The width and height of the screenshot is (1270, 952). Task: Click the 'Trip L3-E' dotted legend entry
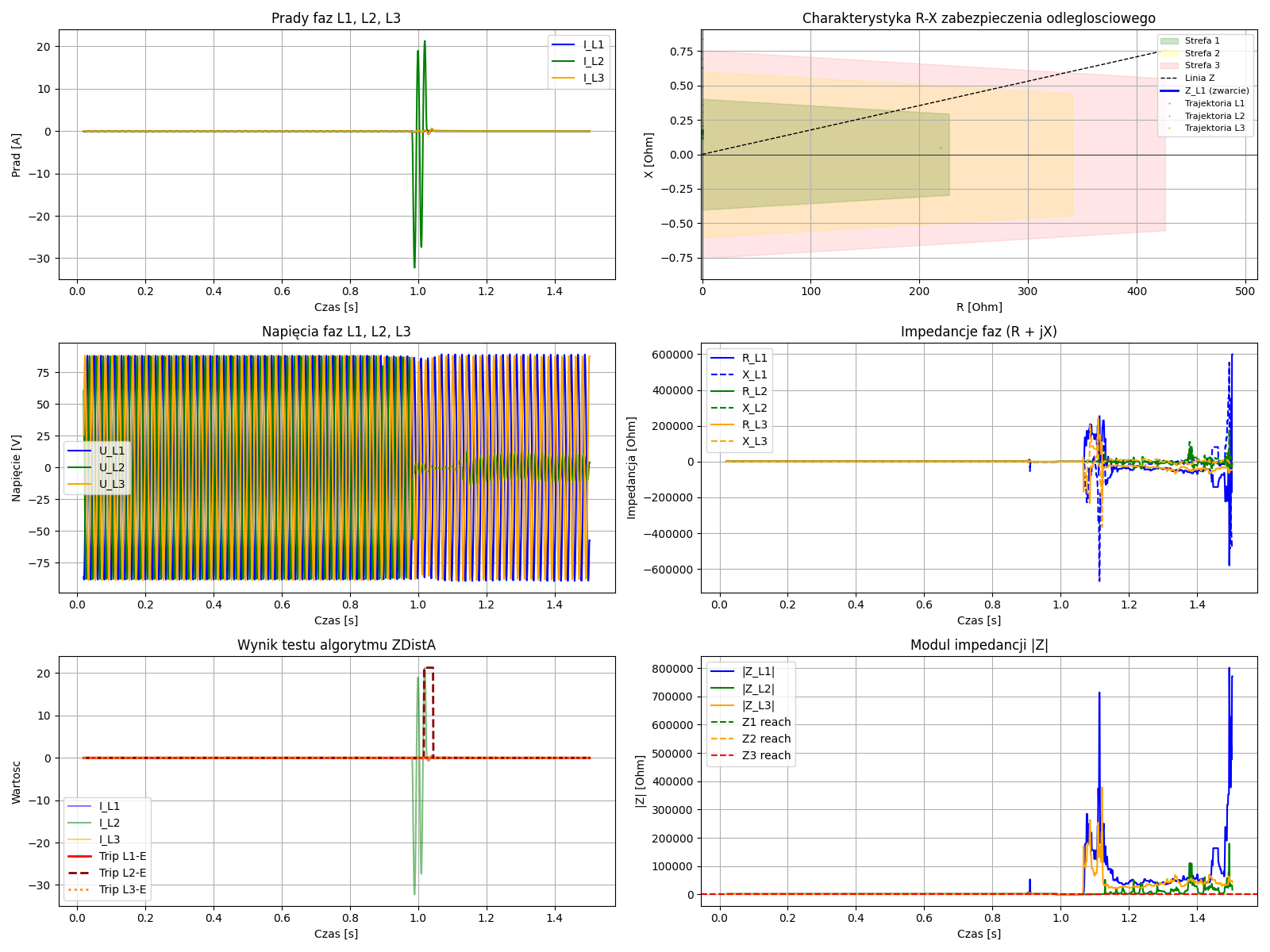[x=122, y=889]
